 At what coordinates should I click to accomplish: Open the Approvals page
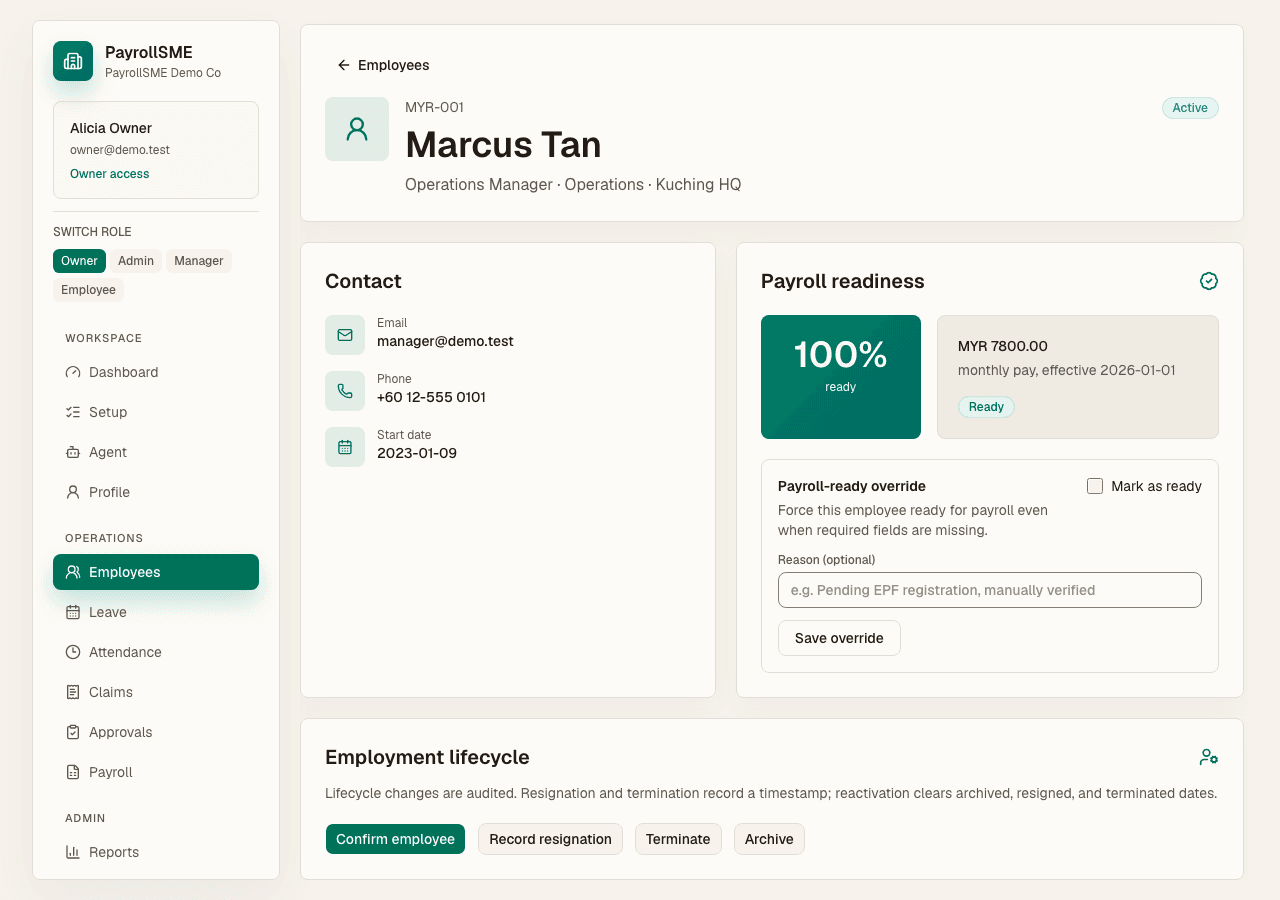(x=156, y=732)
